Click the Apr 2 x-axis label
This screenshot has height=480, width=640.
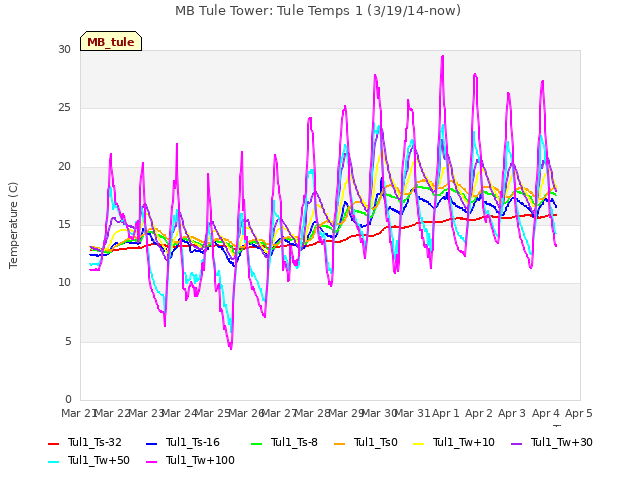click(x=479, y=413)
